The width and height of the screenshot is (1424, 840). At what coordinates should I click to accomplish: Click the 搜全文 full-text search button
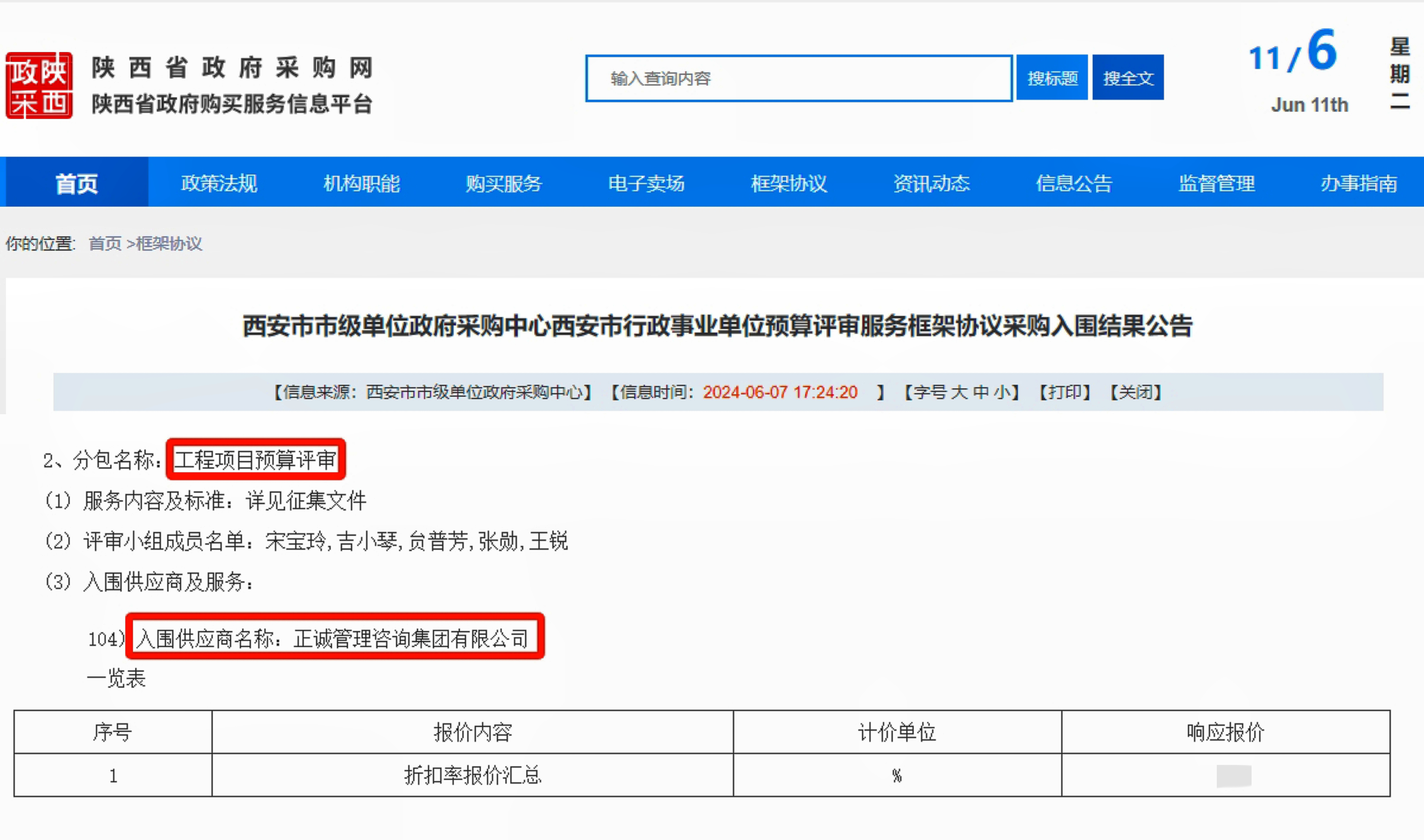1127,78
